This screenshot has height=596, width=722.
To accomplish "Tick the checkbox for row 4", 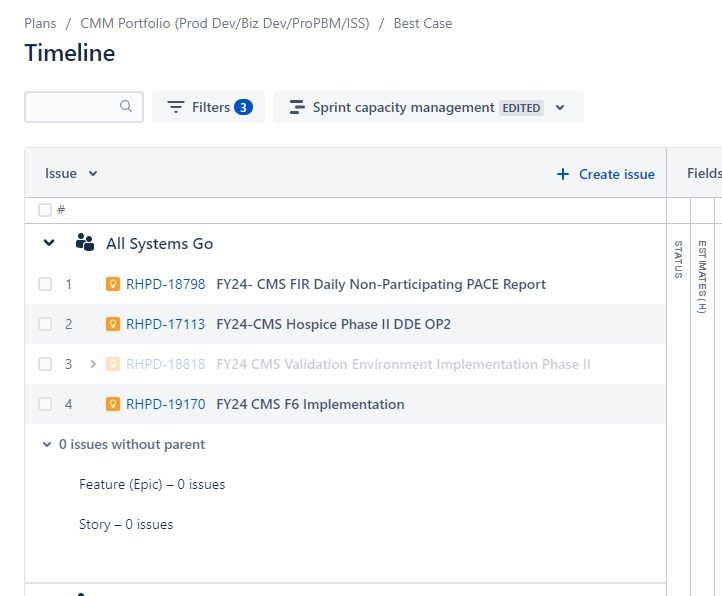I will coord(45,404).
